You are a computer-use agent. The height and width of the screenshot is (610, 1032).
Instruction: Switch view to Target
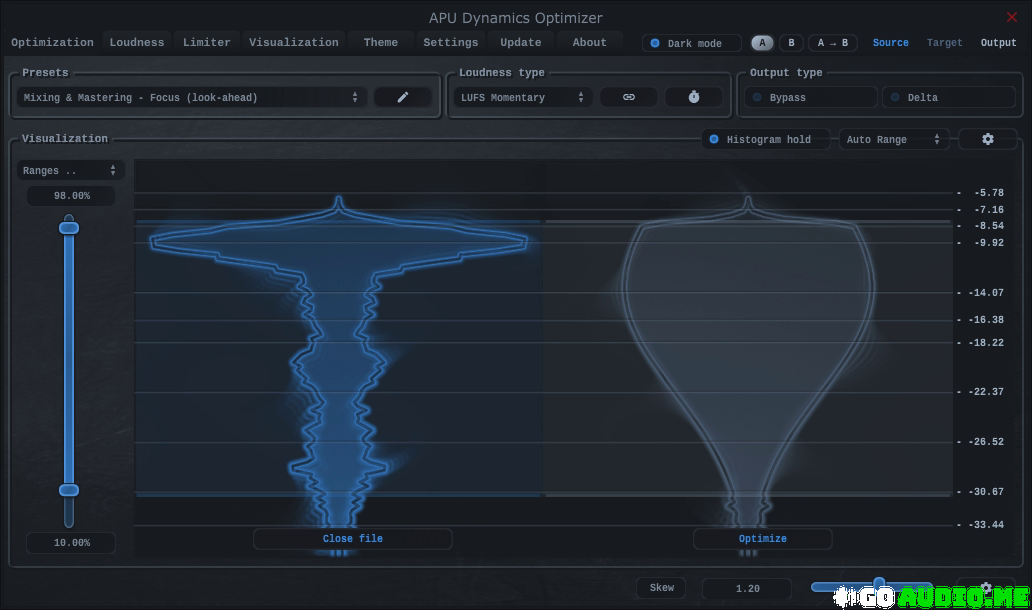pos(944,43)
